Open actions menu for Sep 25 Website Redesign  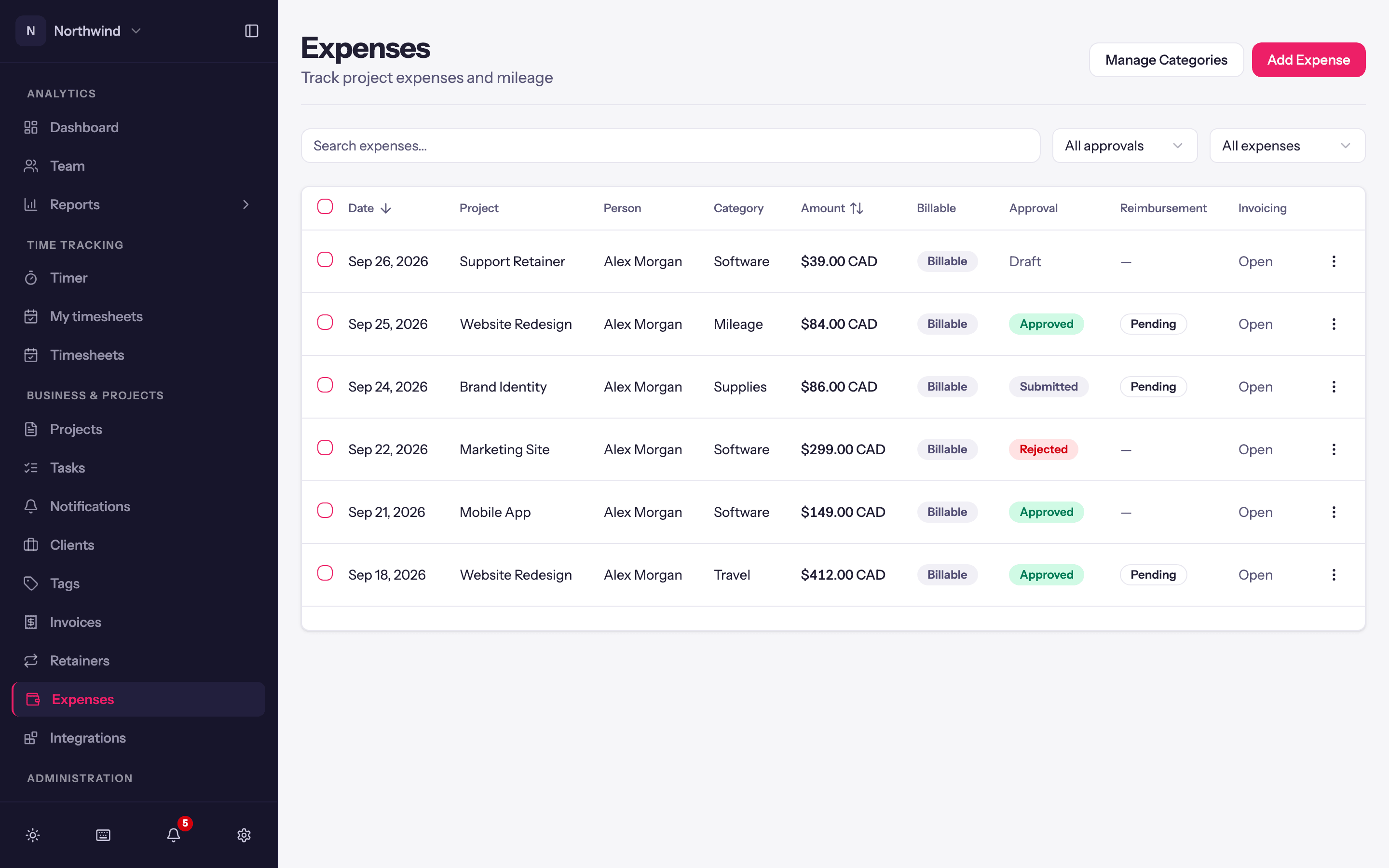[x=1334, y=325]
